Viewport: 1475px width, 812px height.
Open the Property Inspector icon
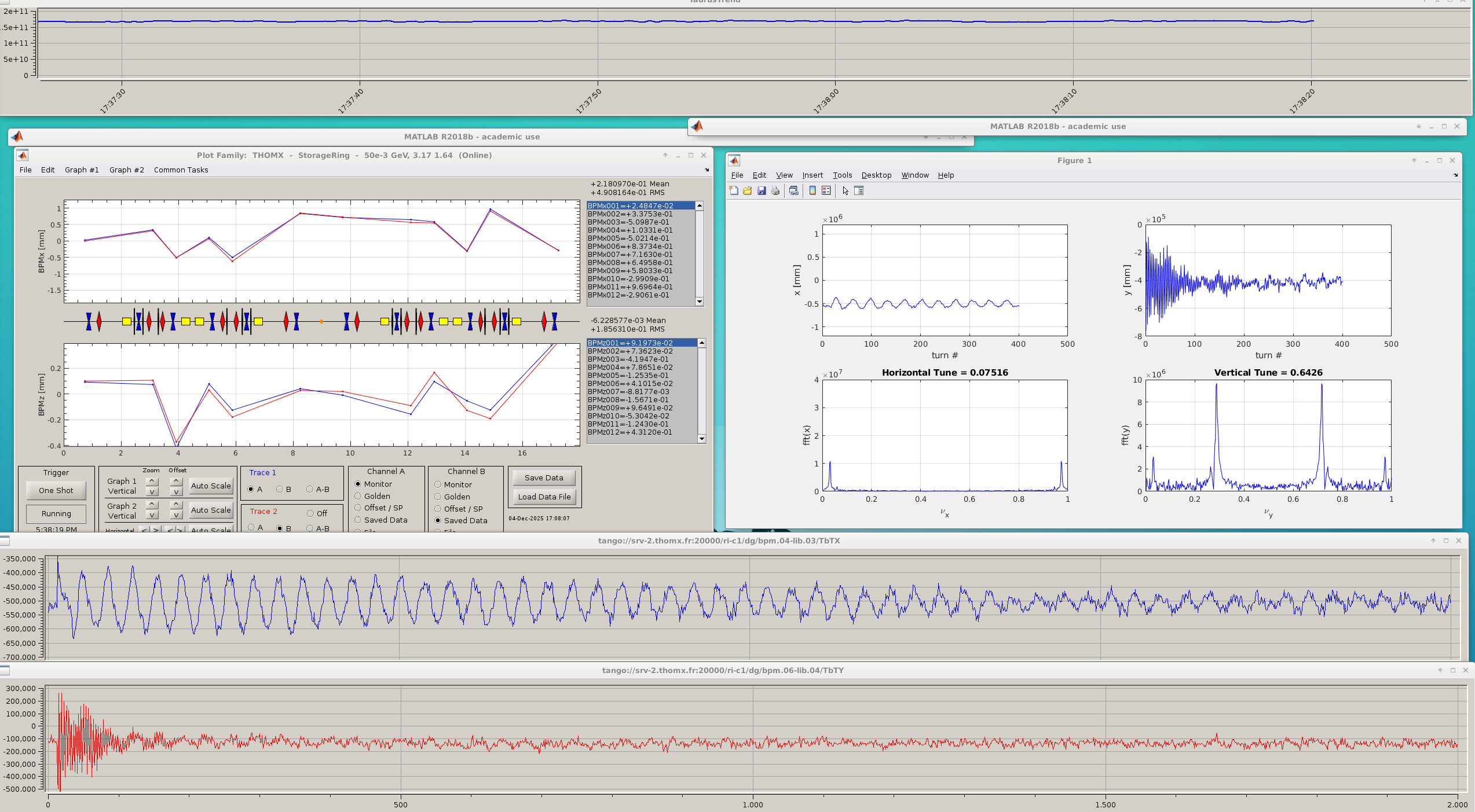tap(859, 191)
